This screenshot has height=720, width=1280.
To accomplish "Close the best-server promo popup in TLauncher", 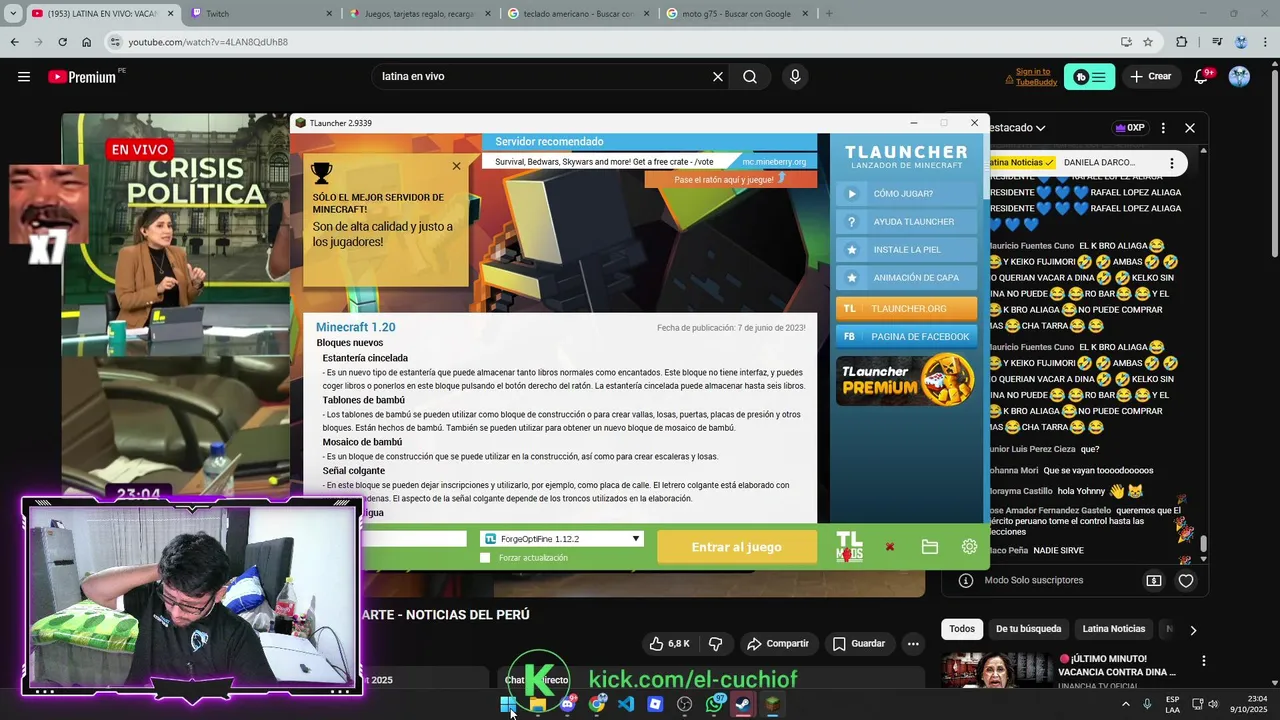I will tap(457, 166).
